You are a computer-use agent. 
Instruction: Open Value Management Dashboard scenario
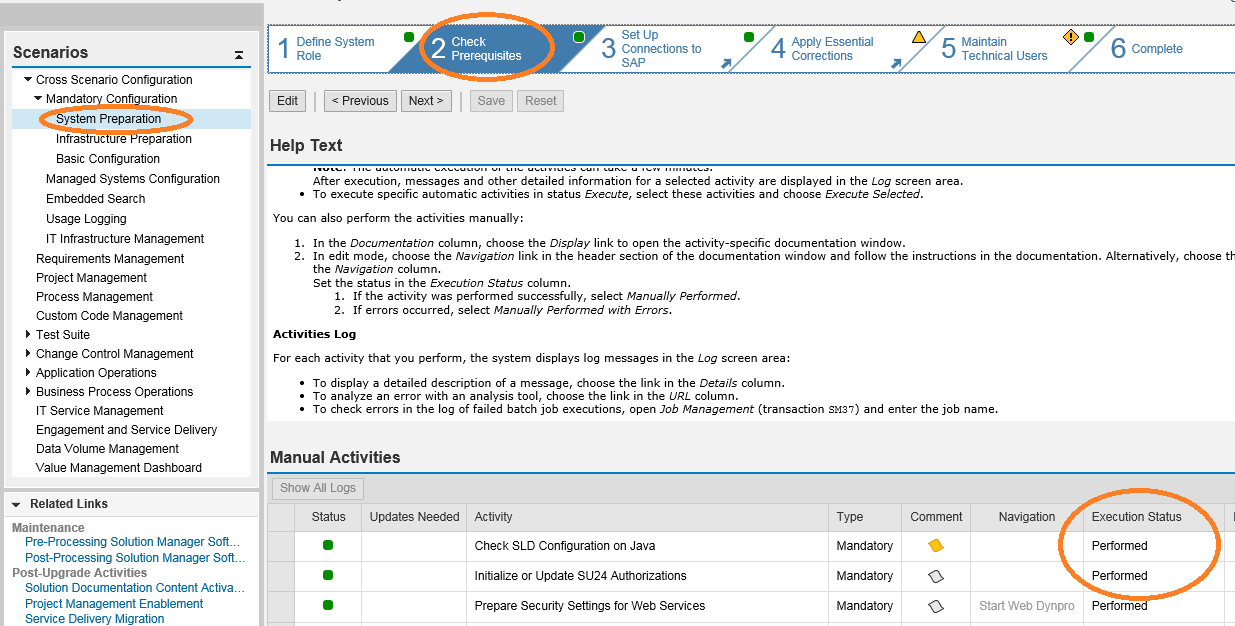(119, 468)
